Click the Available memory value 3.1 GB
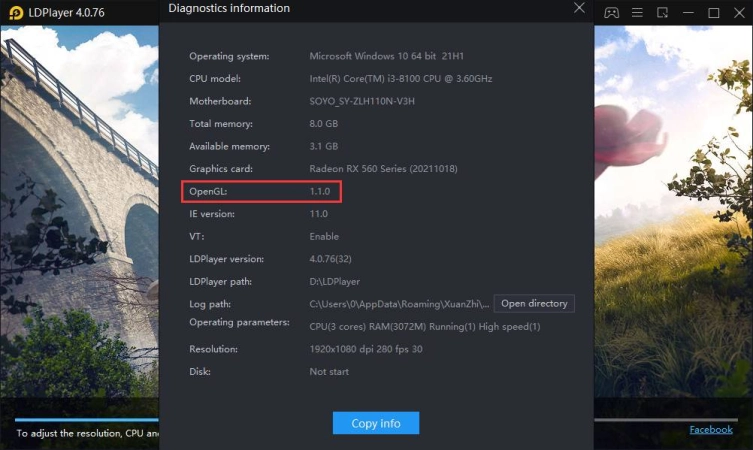The image size is (753, 450). [324, 146]
